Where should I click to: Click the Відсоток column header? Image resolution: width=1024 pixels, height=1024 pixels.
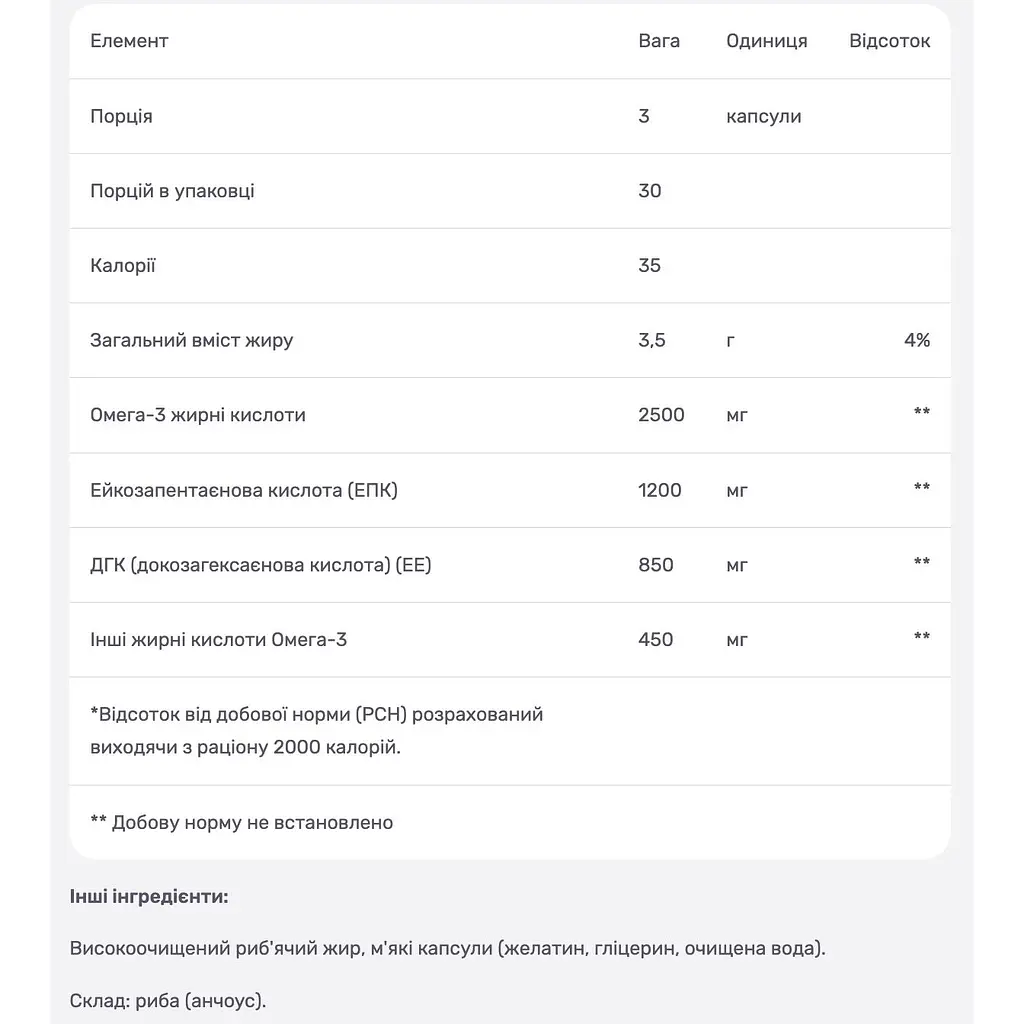point(889,41)
